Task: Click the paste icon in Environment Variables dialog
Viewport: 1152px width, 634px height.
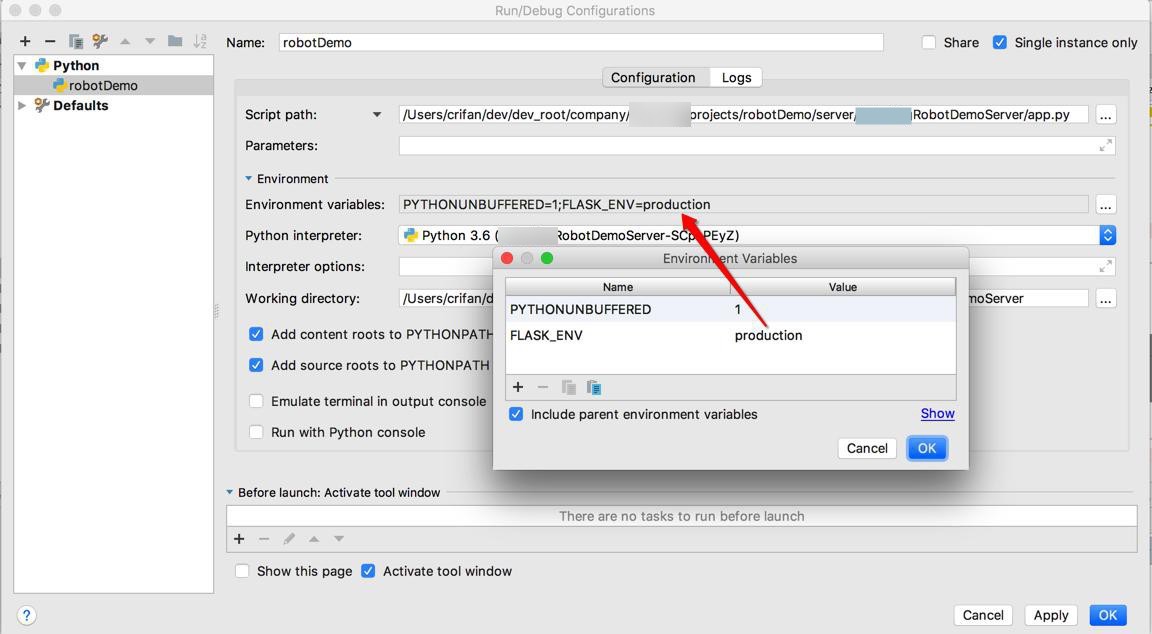Action: (593, 387)
